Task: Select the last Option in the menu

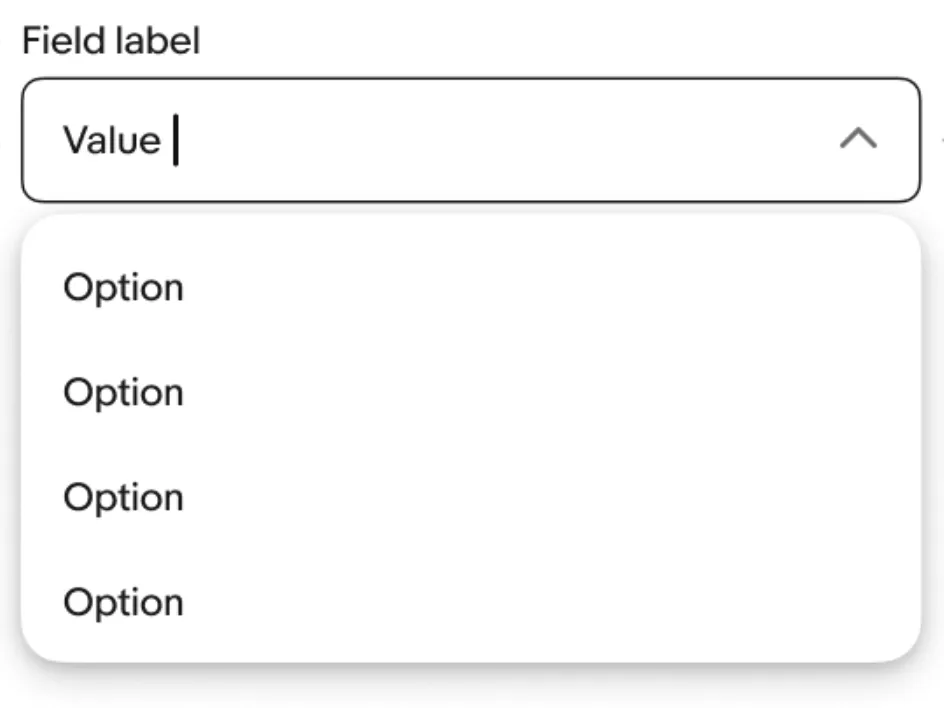Action: 123,603
